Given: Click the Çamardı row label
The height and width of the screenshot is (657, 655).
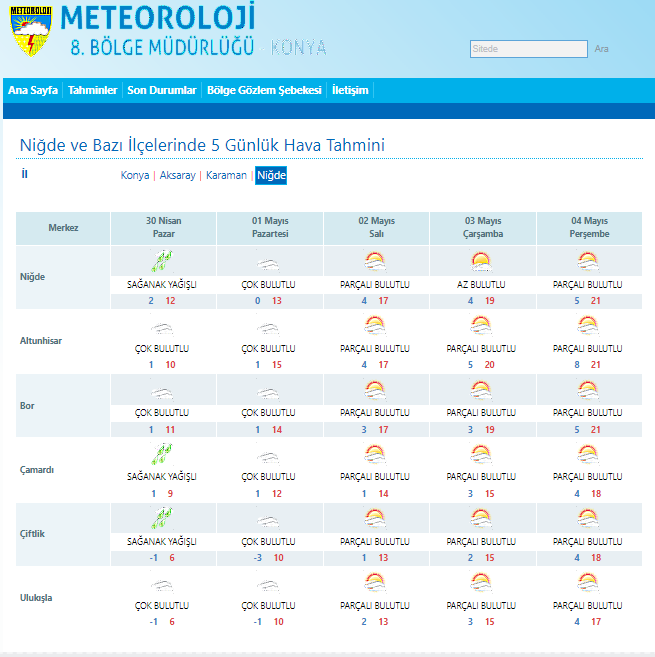Looking at the screenshot, I should tap(37, 470).
